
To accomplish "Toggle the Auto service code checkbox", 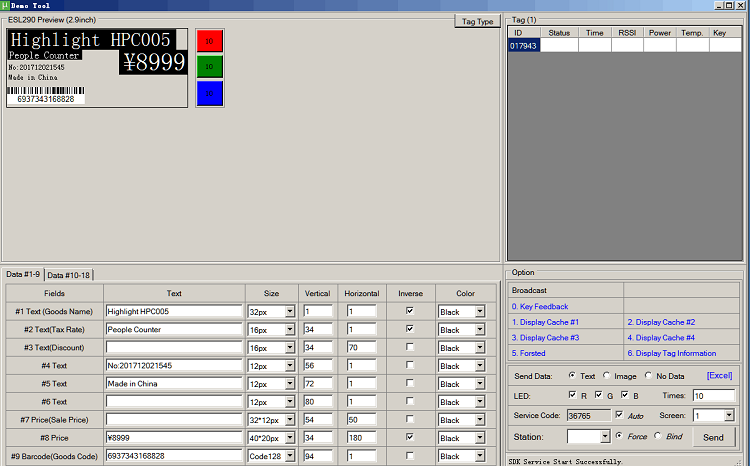I will [x=619, y=415].
